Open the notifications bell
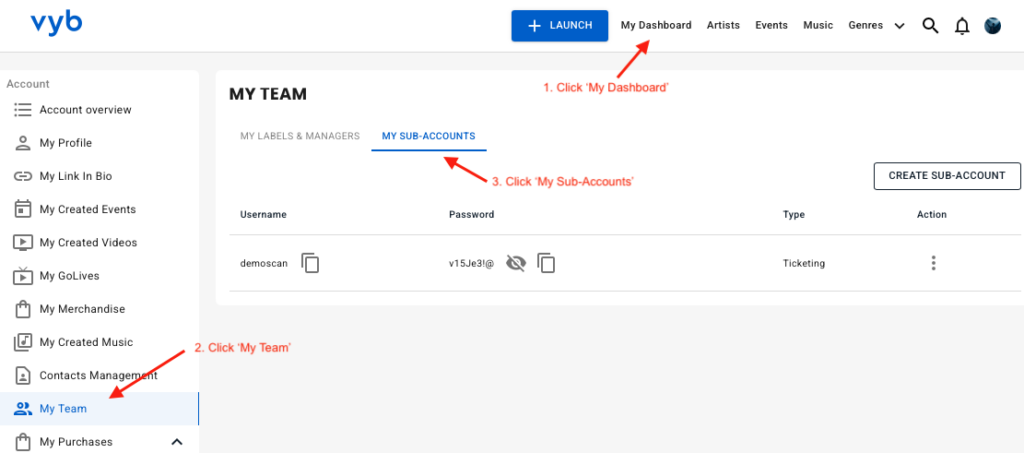Screen dimensions: 1024x453 click(x=962, y=26)
